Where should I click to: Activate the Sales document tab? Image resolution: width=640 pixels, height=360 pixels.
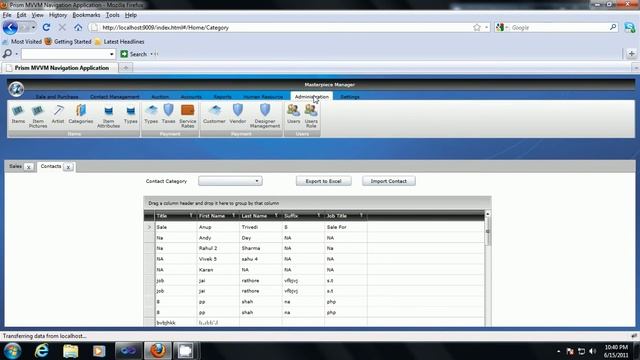tap(16, 167)
